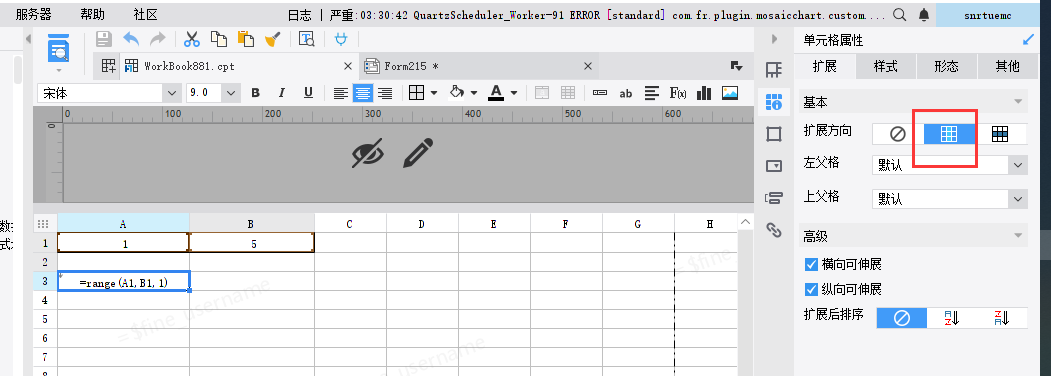
Task: Select ascending sort after expansion
Action: point(952,318)
